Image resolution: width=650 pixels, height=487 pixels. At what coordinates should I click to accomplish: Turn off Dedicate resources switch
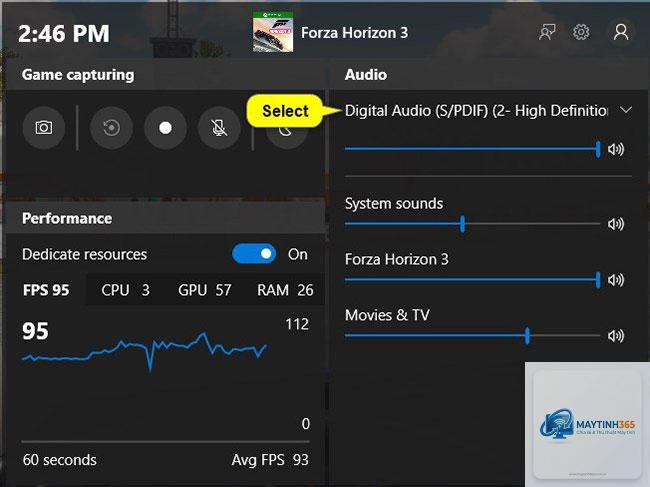(x=254, y=254)
